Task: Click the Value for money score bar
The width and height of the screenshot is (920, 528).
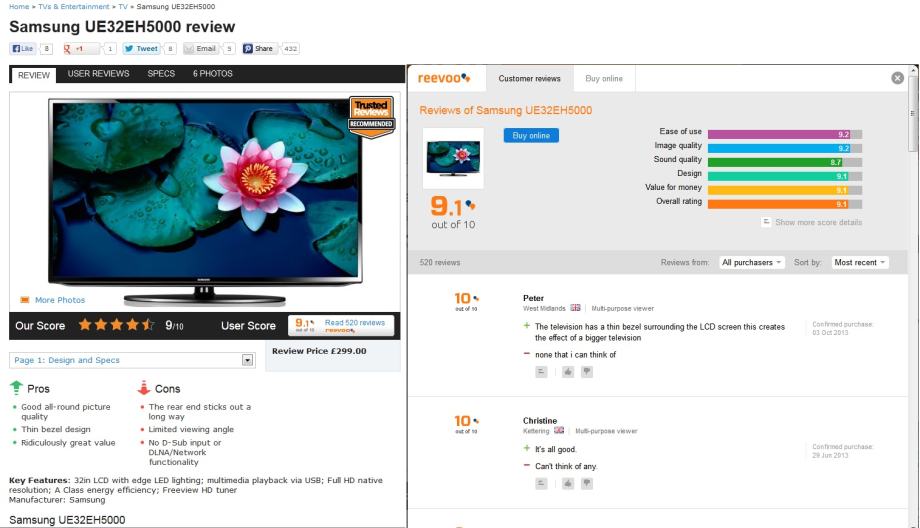Action: point(784,190)
